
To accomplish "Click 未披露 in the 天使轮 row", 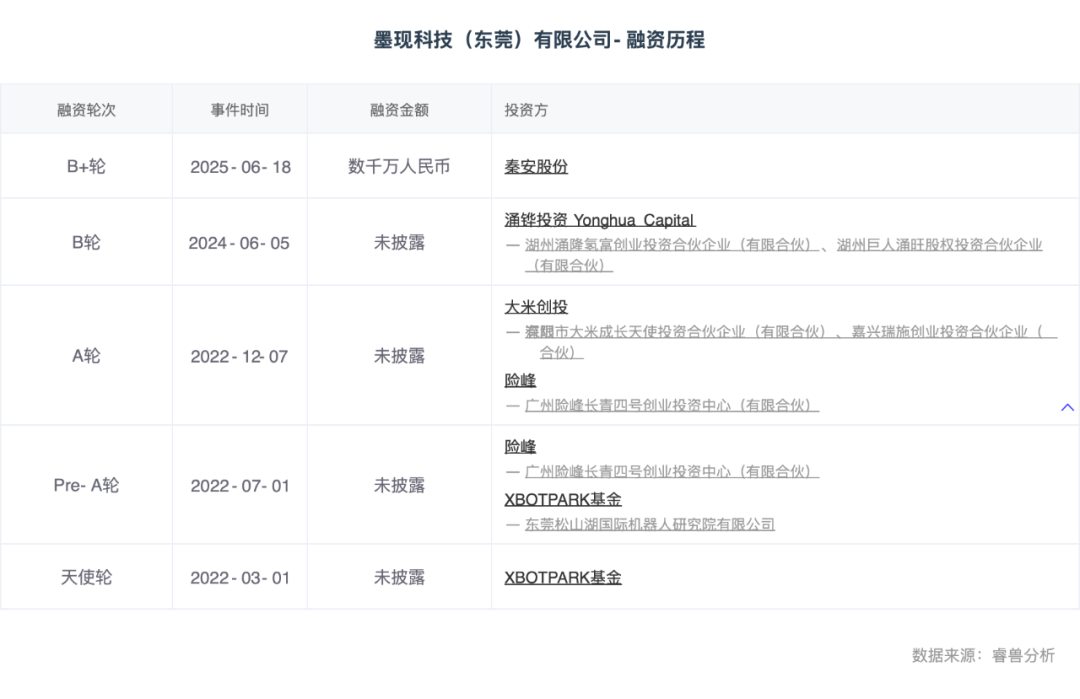I will click(x=399, y=576).
